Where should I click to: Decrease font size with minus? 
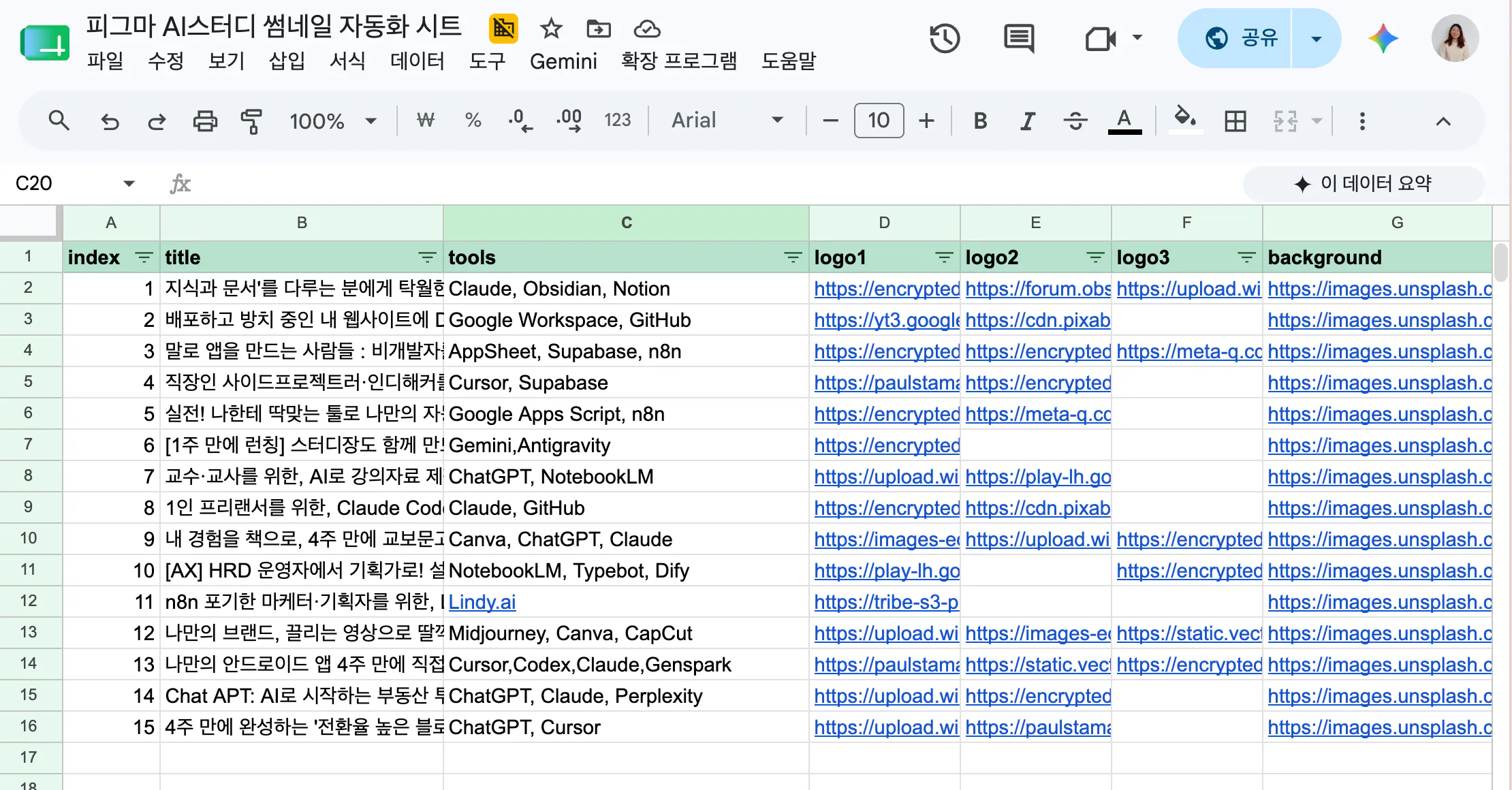tap(830, 121)
